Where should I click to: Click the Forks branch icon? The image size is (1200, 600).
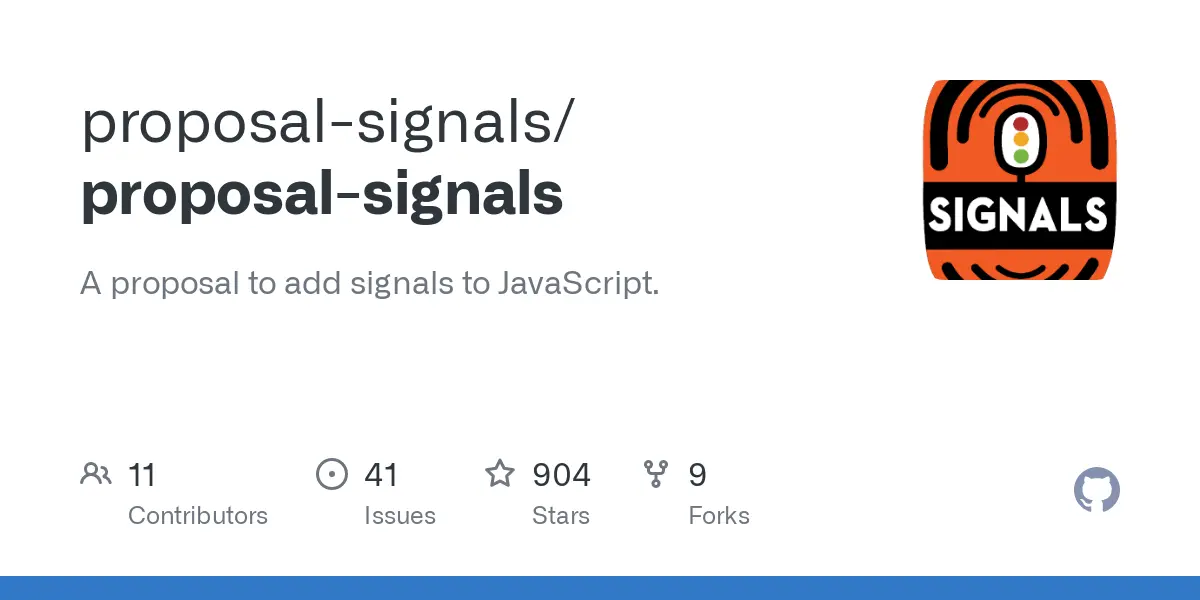[x=656, y=474]
